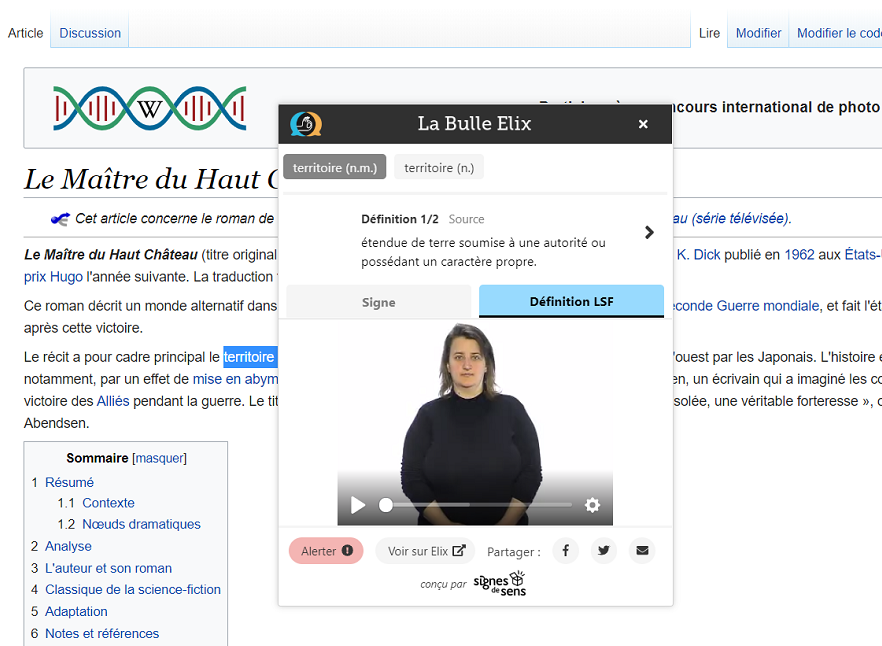Open the Article tab
882x646 pixels.
(x=25, y=33)
